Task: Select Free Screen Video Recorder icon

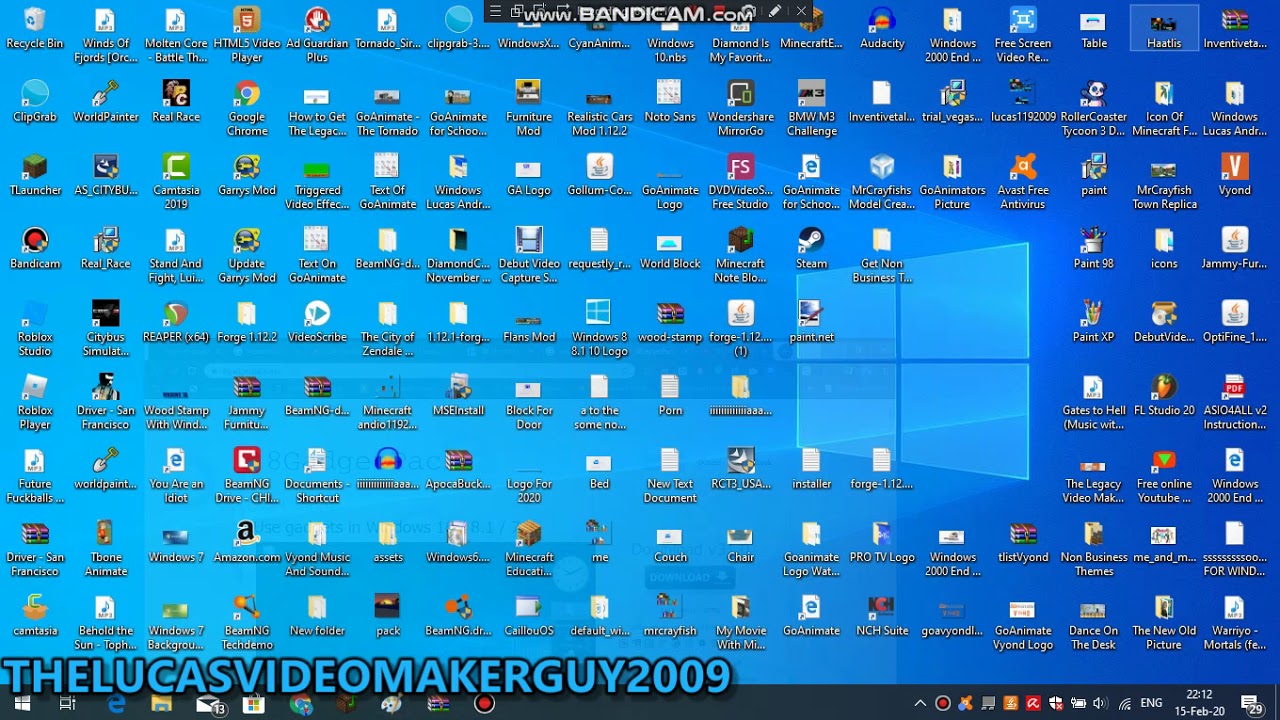Action: click(1023, 35)
